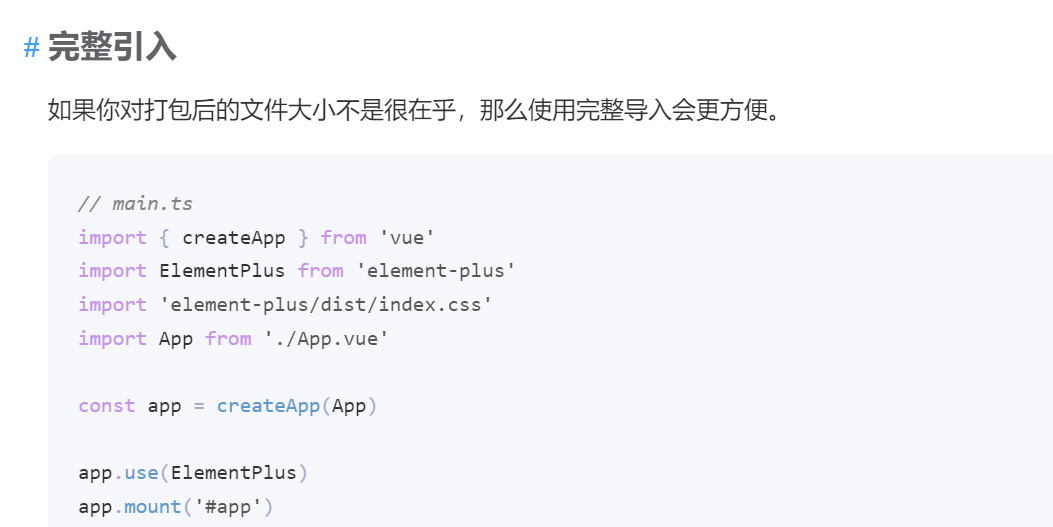
Task: Click the 完整引入 heading text
Action: coord(112,48)
